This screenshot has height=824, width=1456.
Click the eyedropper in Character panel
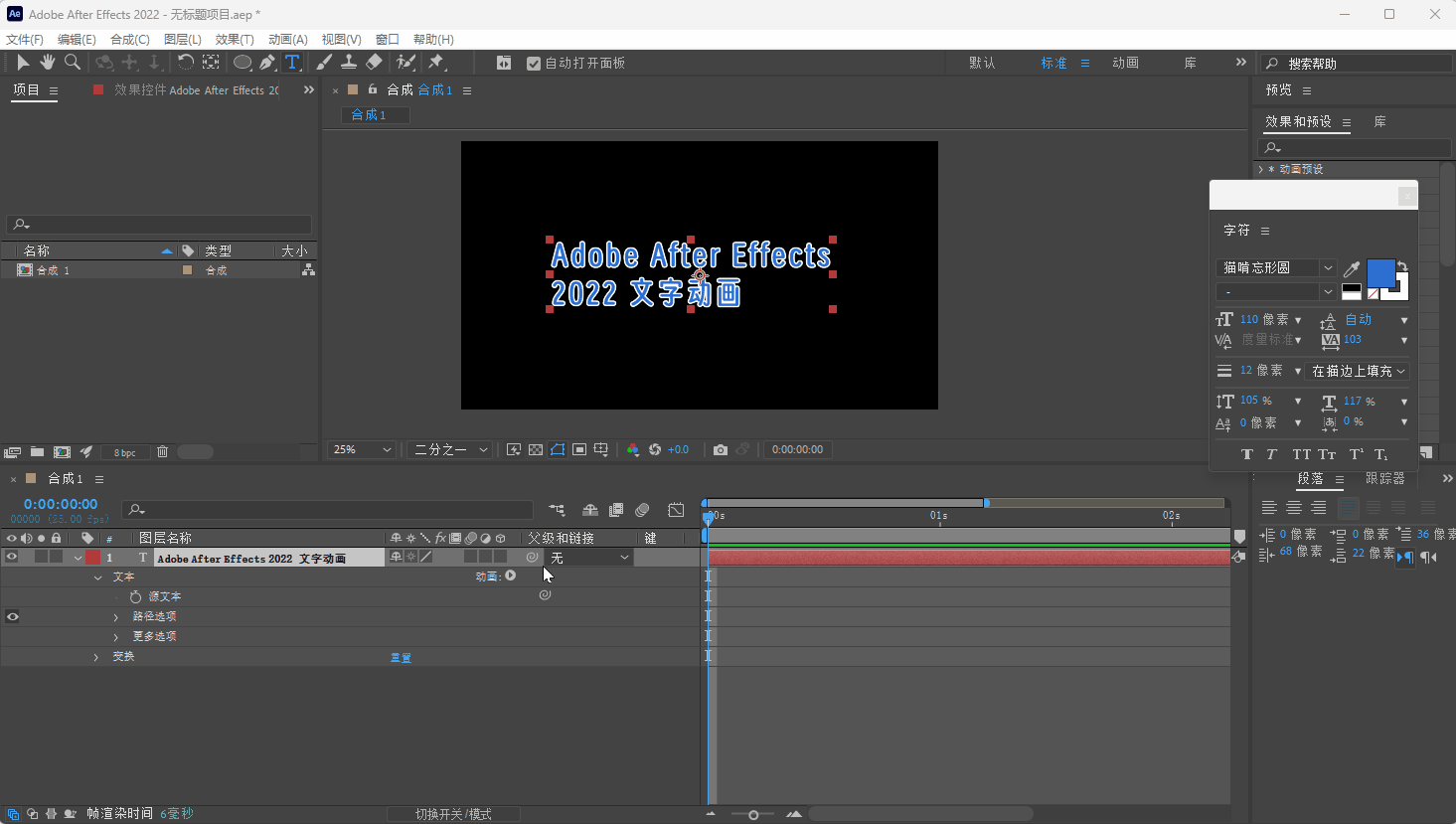[1352, 268]
